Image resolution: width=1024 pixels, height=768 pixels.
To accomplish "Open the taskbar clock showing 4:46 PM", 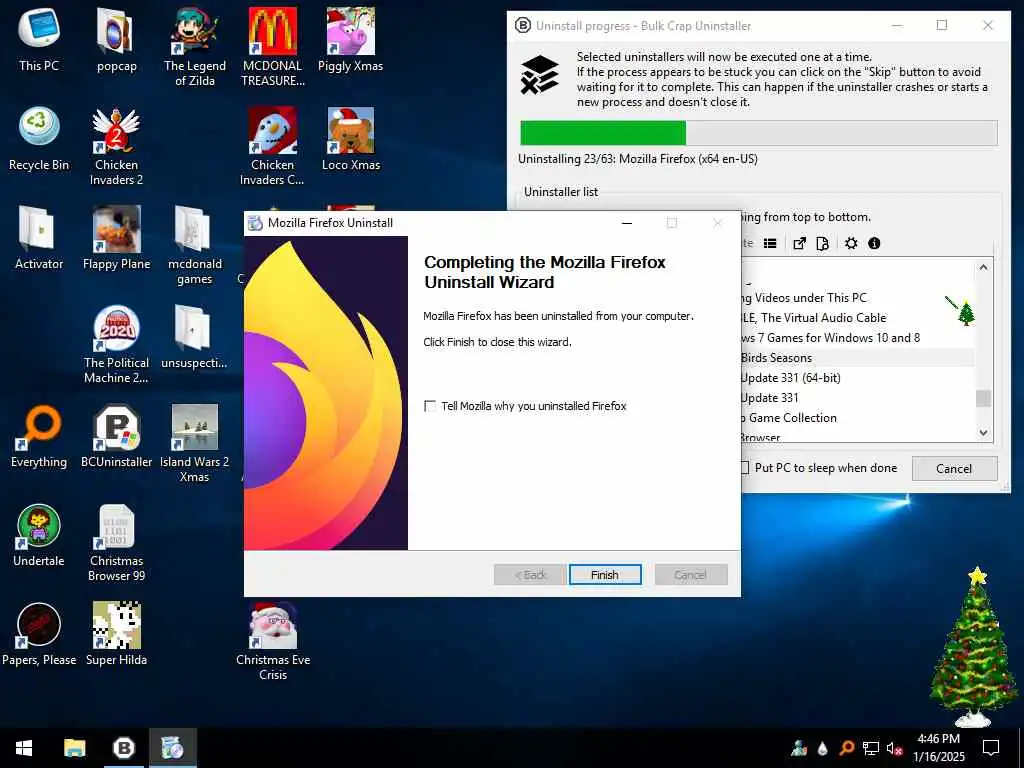I will point(938,748).
